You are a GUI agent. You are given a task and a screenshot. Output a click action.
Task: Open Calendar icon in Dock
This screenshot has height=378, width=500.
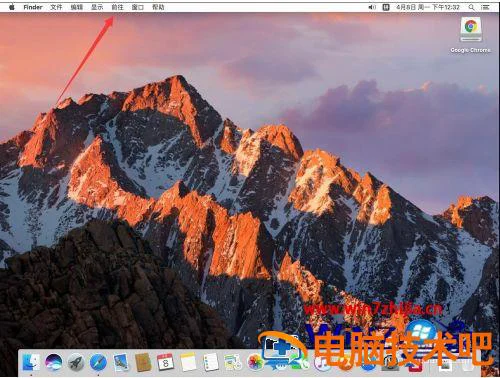(x=166, y=362)
